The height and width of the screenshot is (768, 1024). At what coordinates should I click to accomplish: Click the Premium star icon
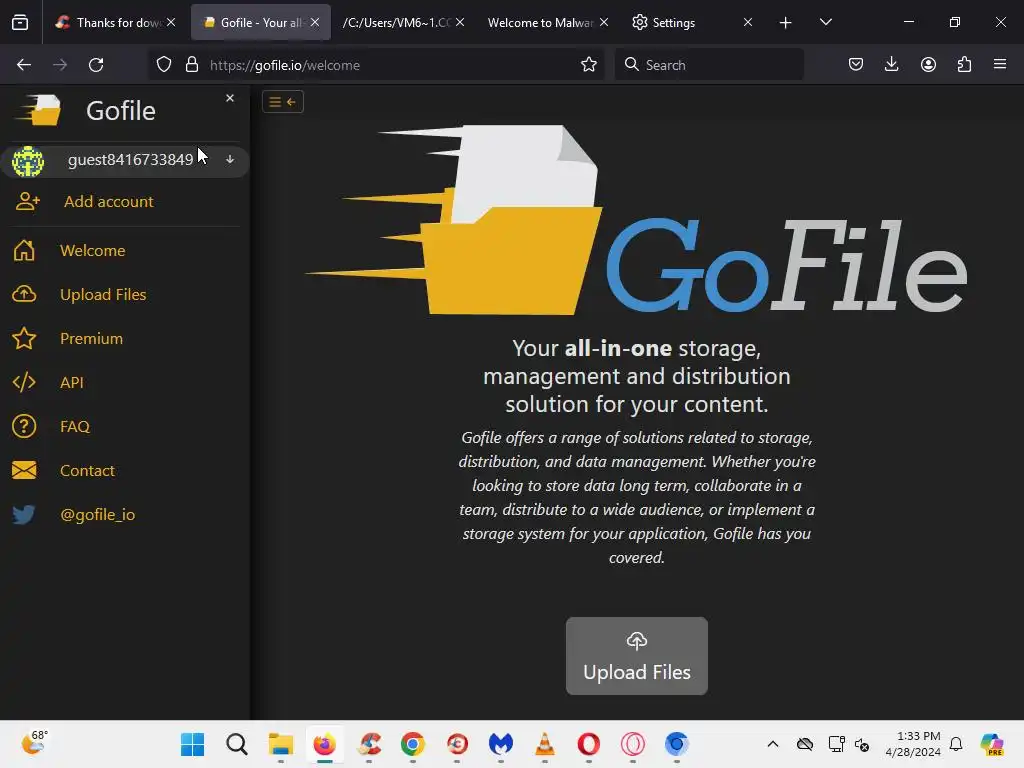point(24,338)
